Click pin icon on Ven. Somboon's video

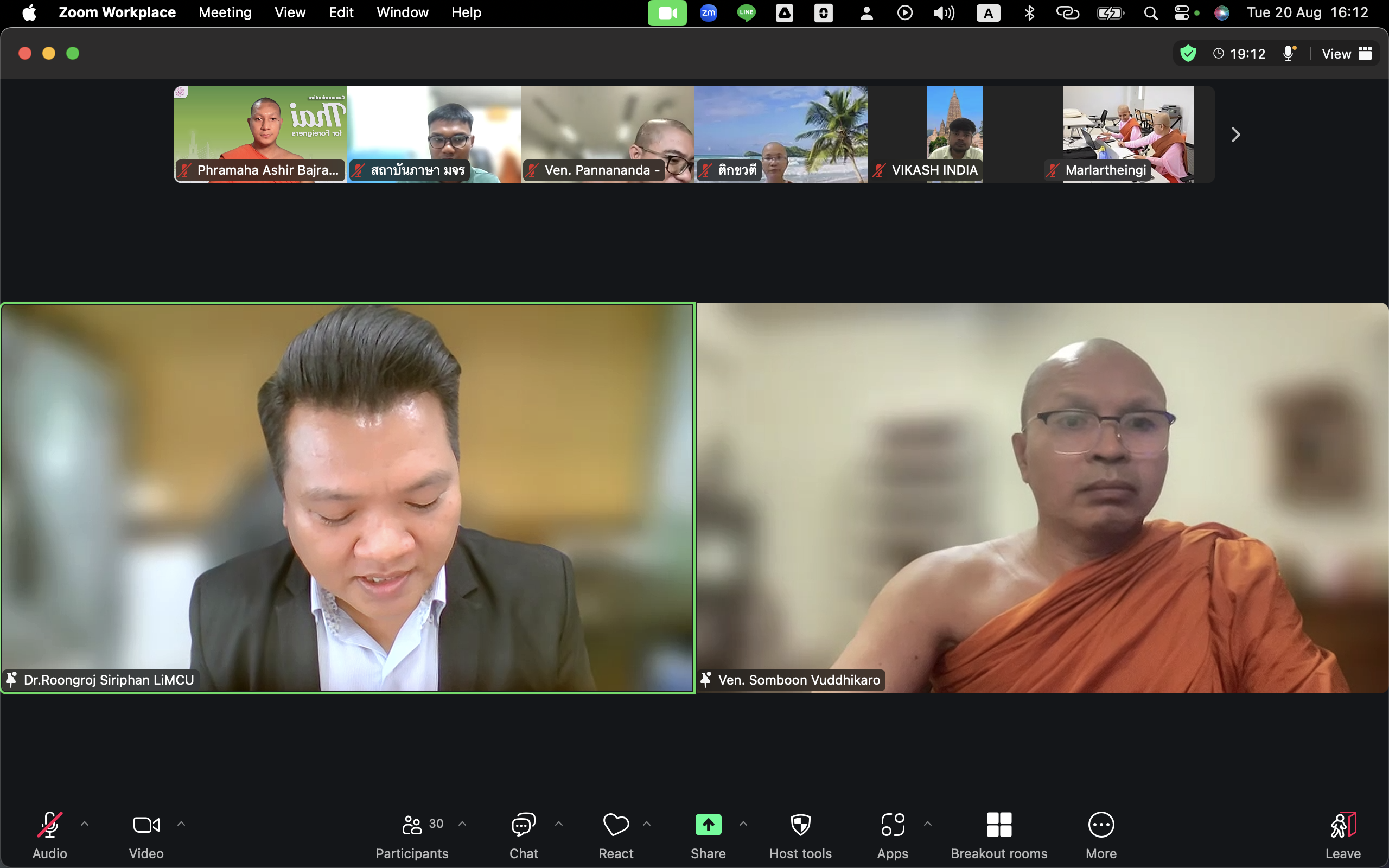[706, 680]
